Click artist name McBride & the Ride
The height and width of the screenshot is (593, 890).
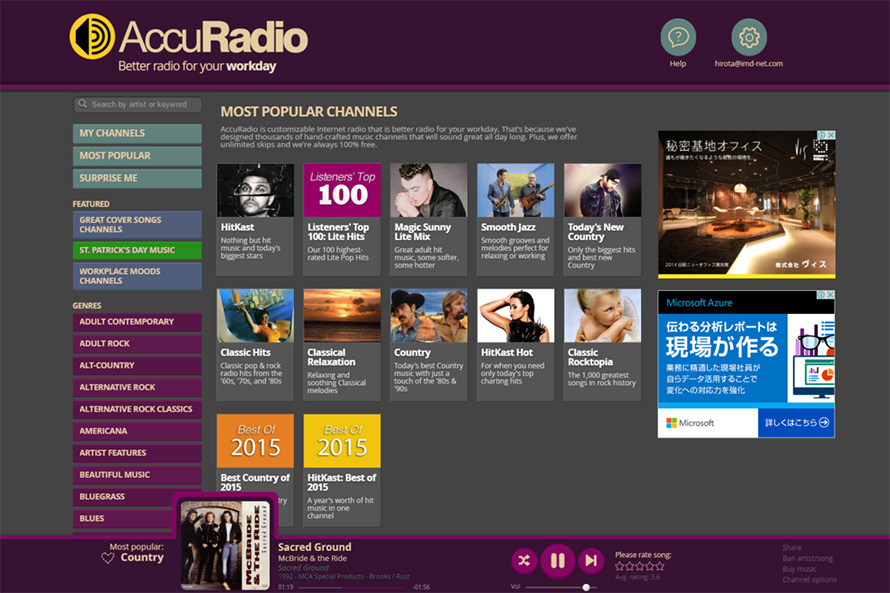[x=312, y=558]
